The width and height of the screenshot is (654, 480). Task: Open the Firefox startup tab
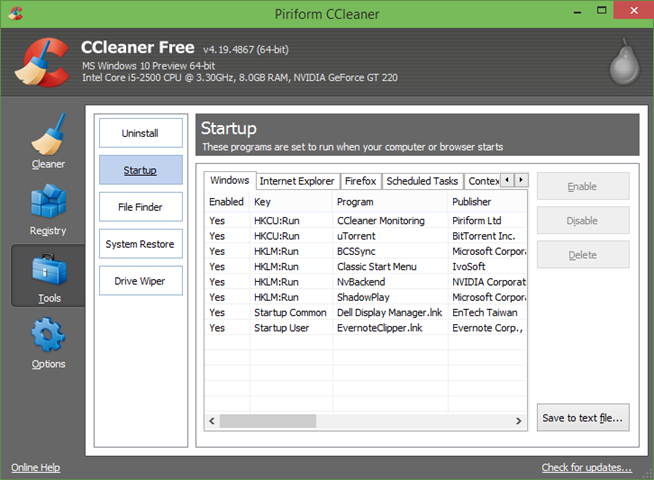360,181
